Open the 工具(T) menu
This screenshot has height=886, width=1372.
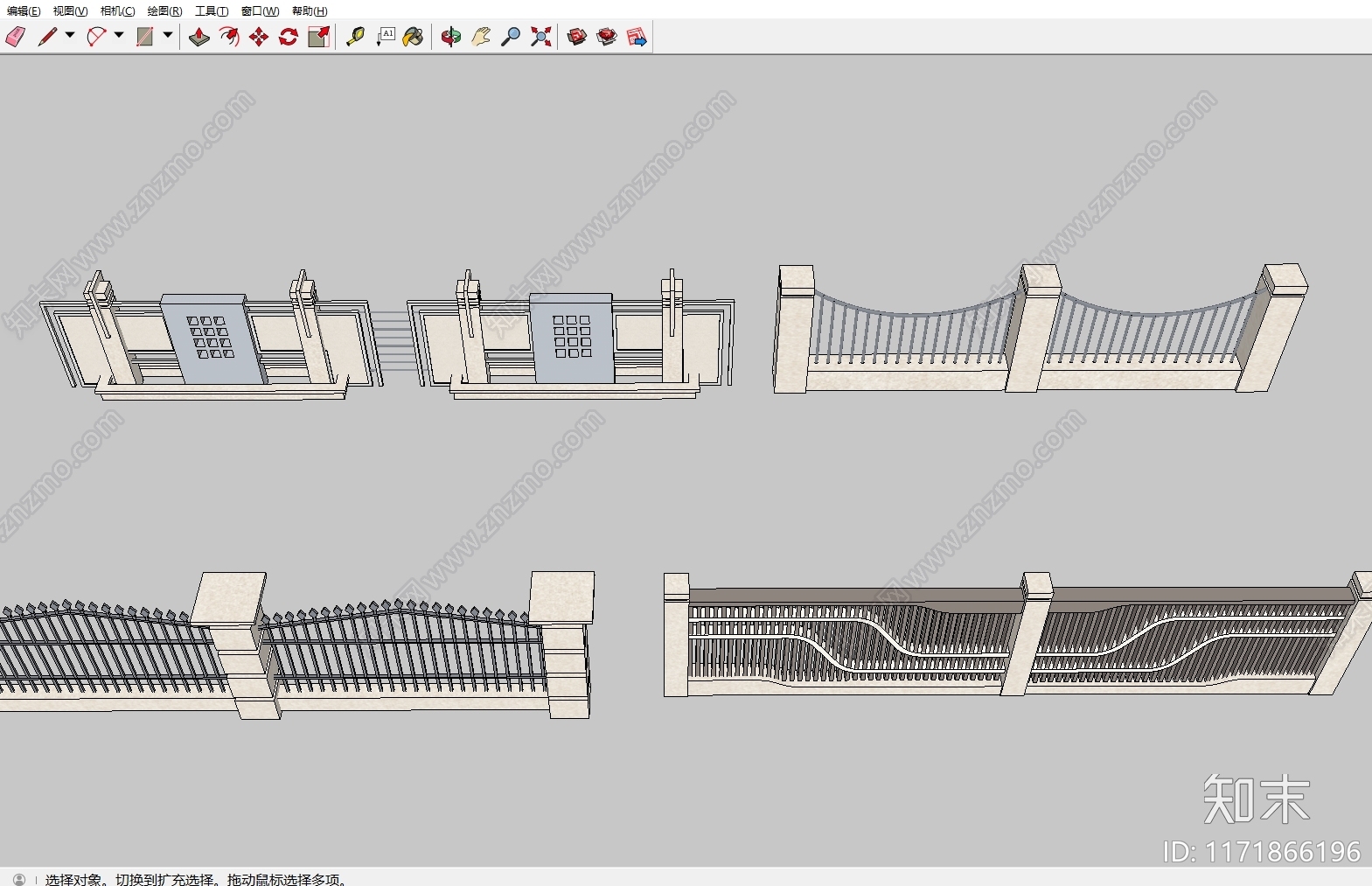[212, 11]
